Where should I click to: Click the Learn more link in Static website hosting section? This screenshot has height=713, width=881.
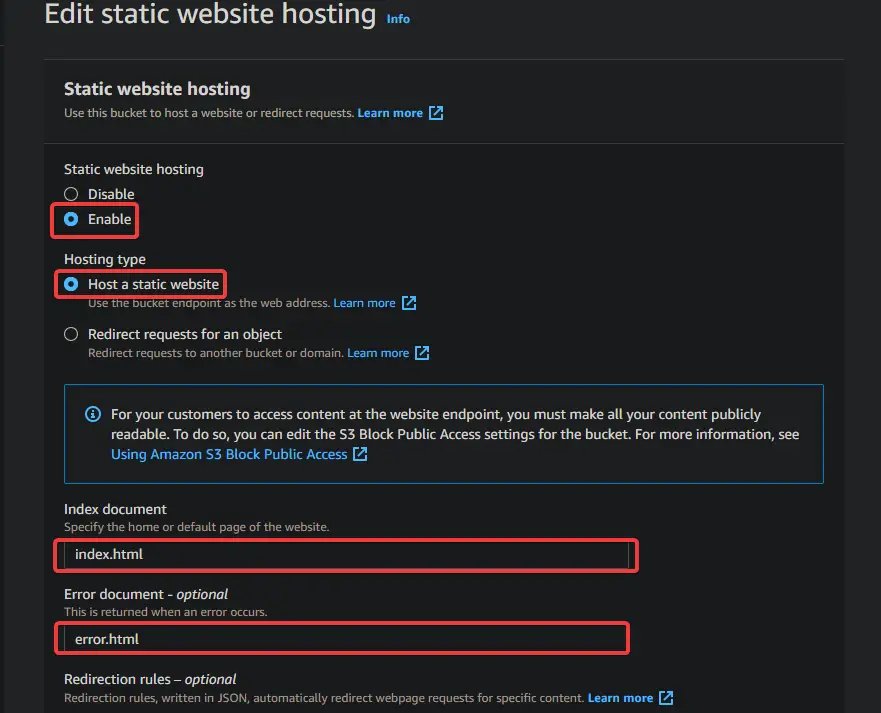[x=392, y=112]
